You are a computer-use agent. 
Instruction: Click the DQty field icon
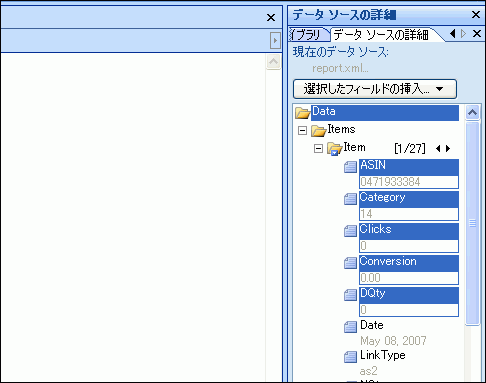pyautogui.click(x=350, y=295)
